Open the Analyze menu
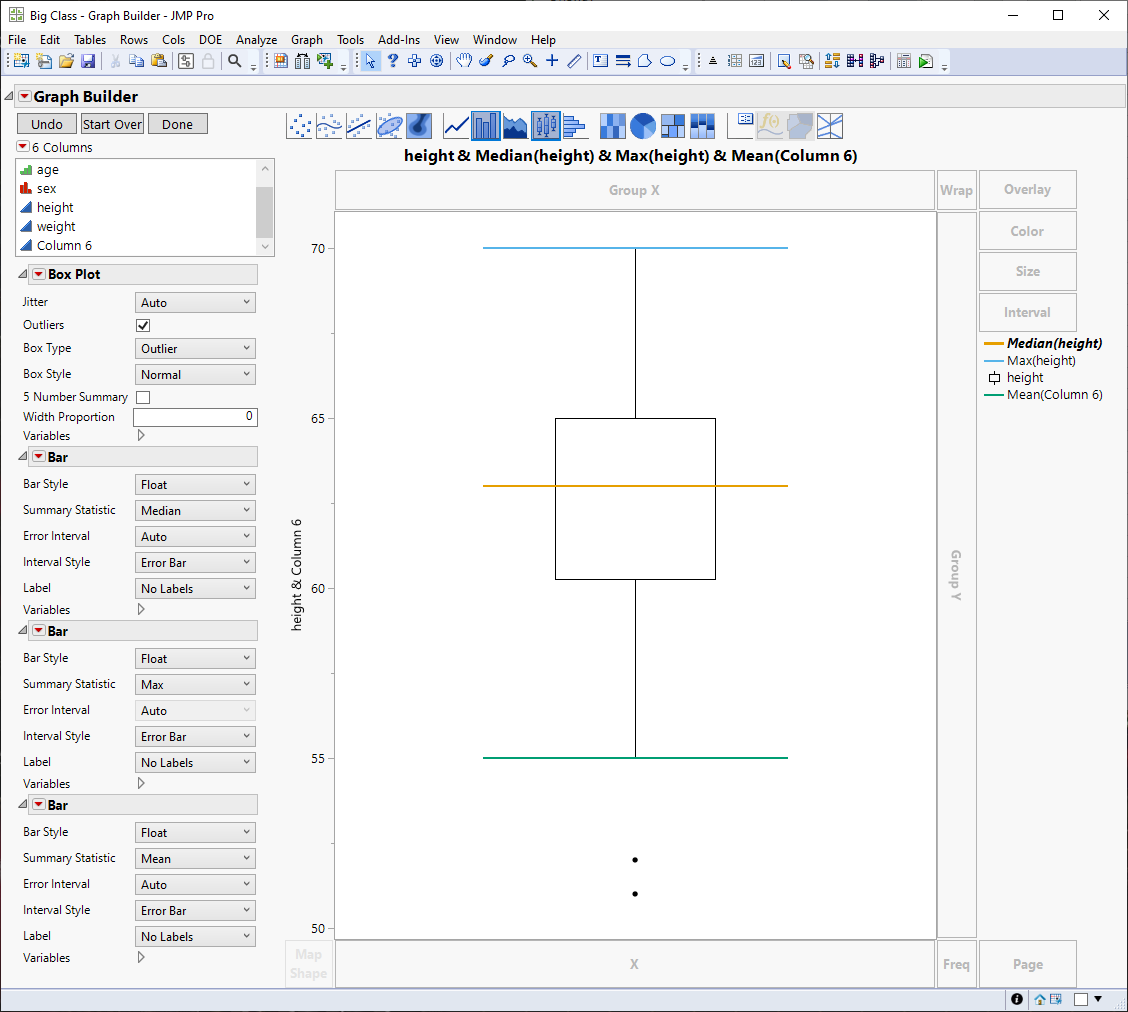The height and width of the screenshot is (1012, 1128). tap(256, 40)
